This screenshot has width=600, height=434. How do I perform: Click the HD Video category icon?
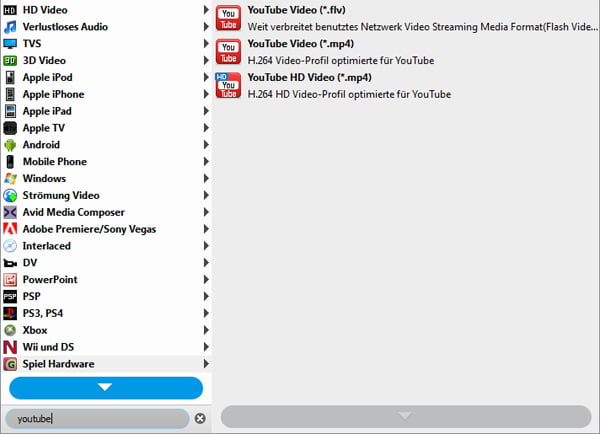pyautogui.click(x=10, y=10)
